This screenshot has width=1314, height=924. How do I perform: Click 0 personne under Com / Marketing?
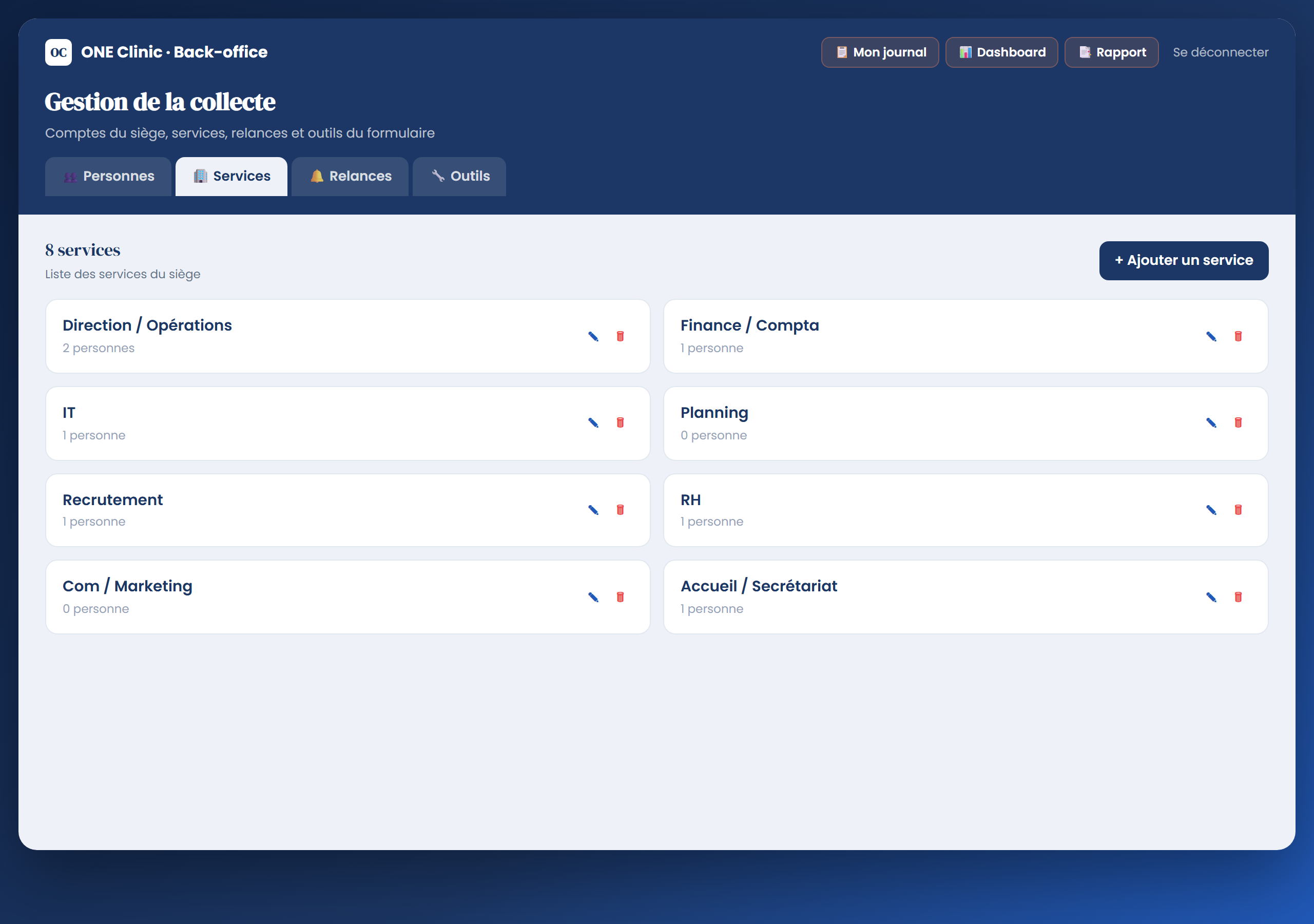tap(95, 609)
